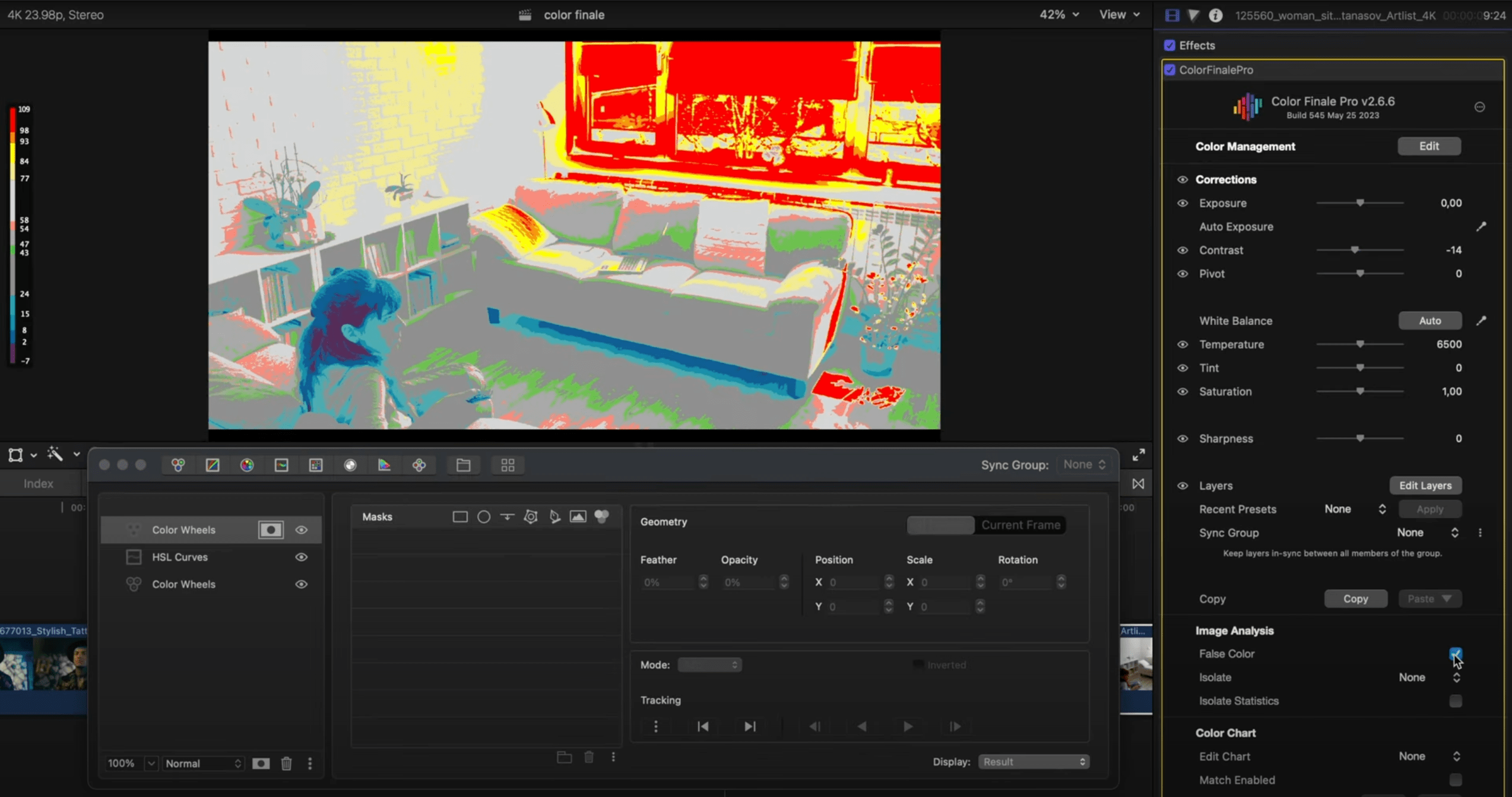This screenshot has height=797, width=1512.
Task: Add an image mask
Action: (x=578, y=517)
